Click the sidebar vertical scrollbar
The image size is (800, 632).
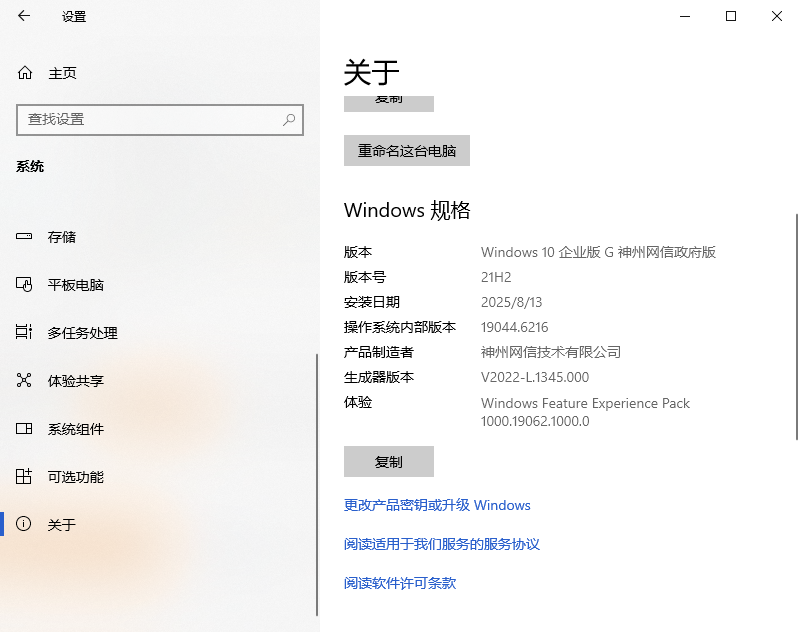(x=317, y=485)
